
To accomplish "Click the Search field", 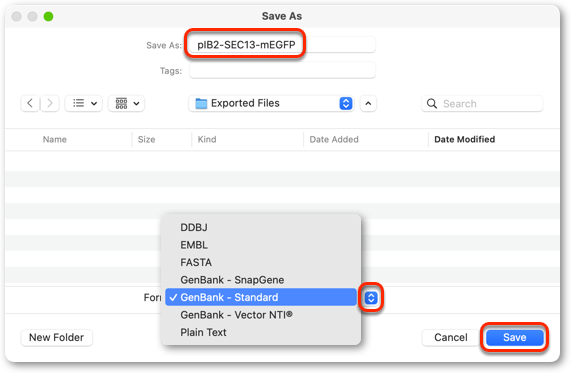I will 482,104.
